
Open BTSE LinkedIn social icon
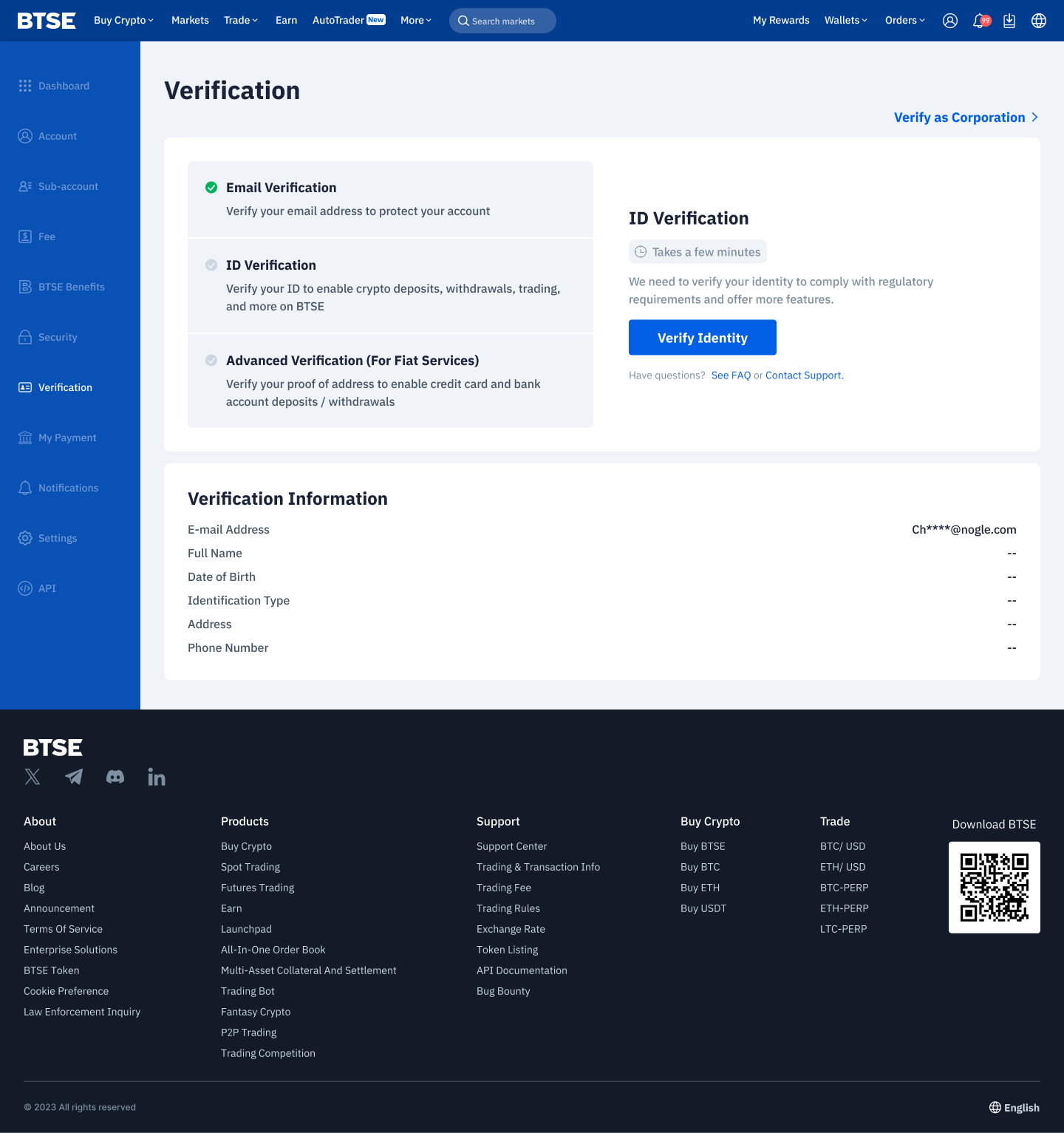coord(157,777)
